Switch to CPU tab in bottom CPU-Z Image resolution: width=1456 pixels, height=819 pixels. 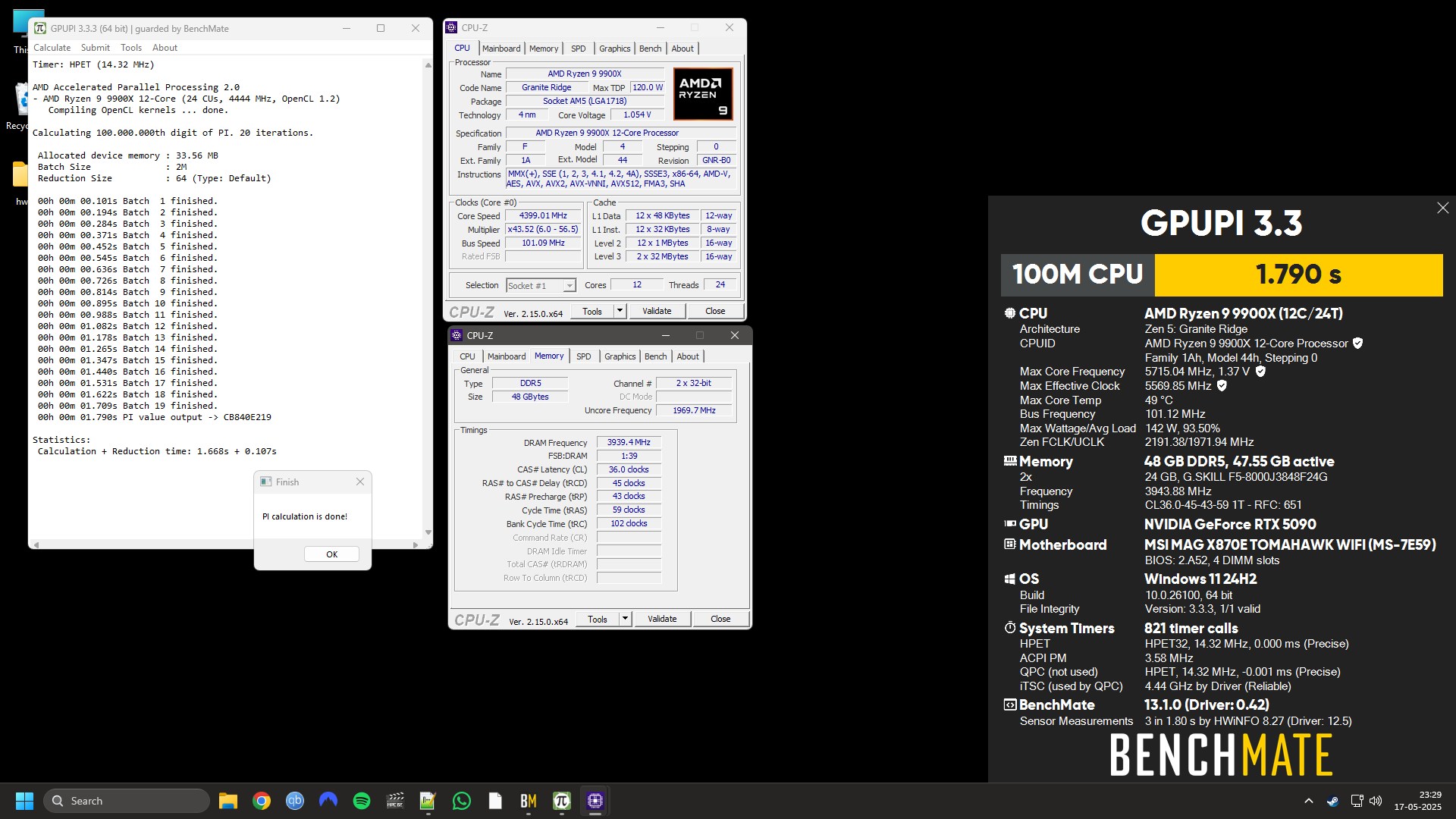(467, 356)
